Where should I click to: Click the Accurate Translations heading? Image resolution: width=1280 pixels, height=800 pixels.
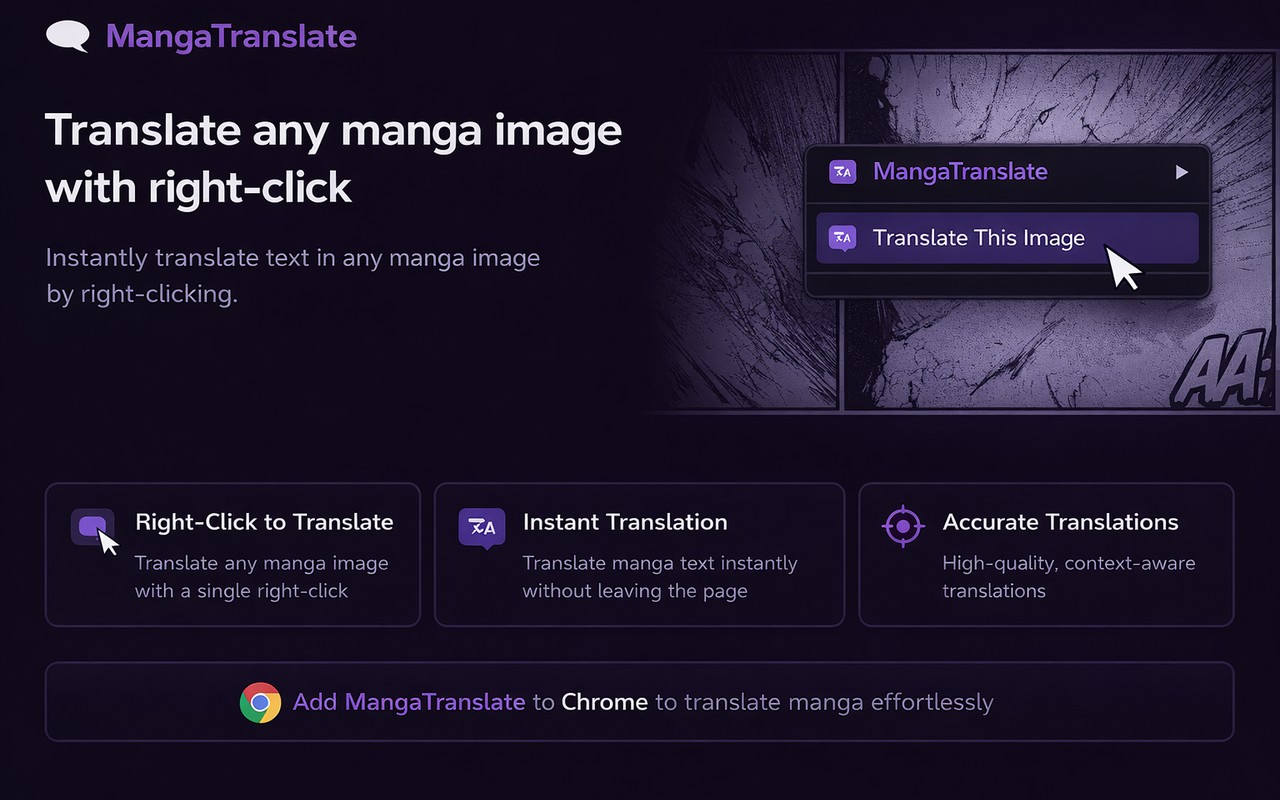pyautogui.click(x=1060, y=522)
